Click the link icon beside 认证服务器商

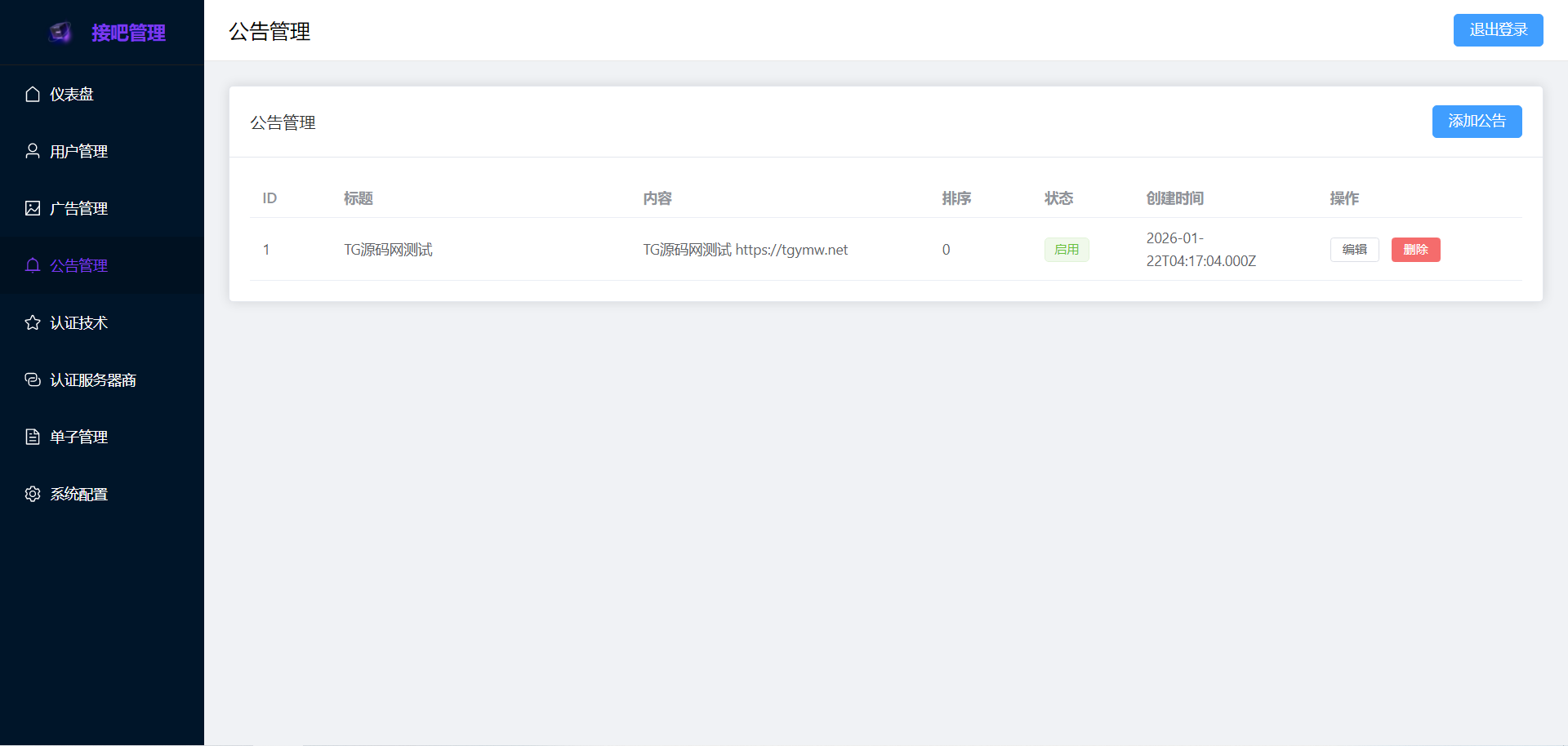pyautogui.click(x=33, y=380)
